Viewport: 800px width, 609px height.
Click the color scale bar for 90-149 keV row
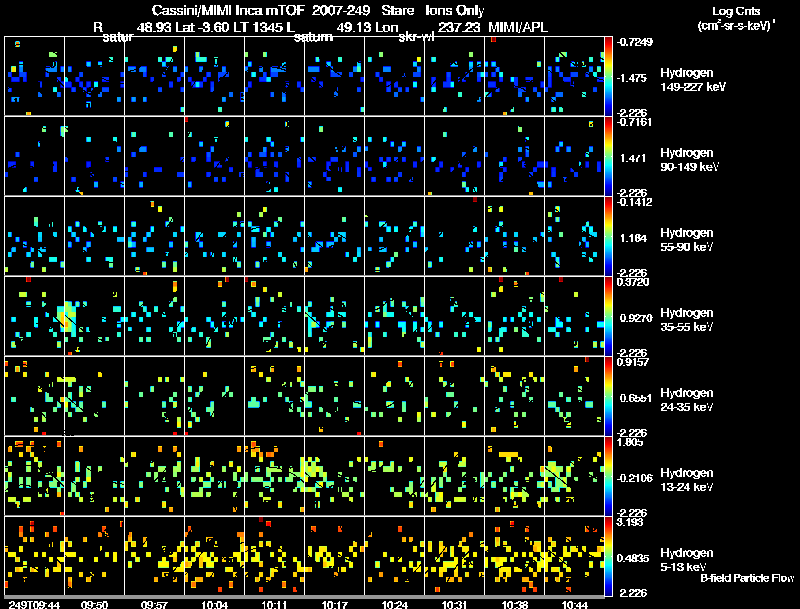(x=608, y=156)
